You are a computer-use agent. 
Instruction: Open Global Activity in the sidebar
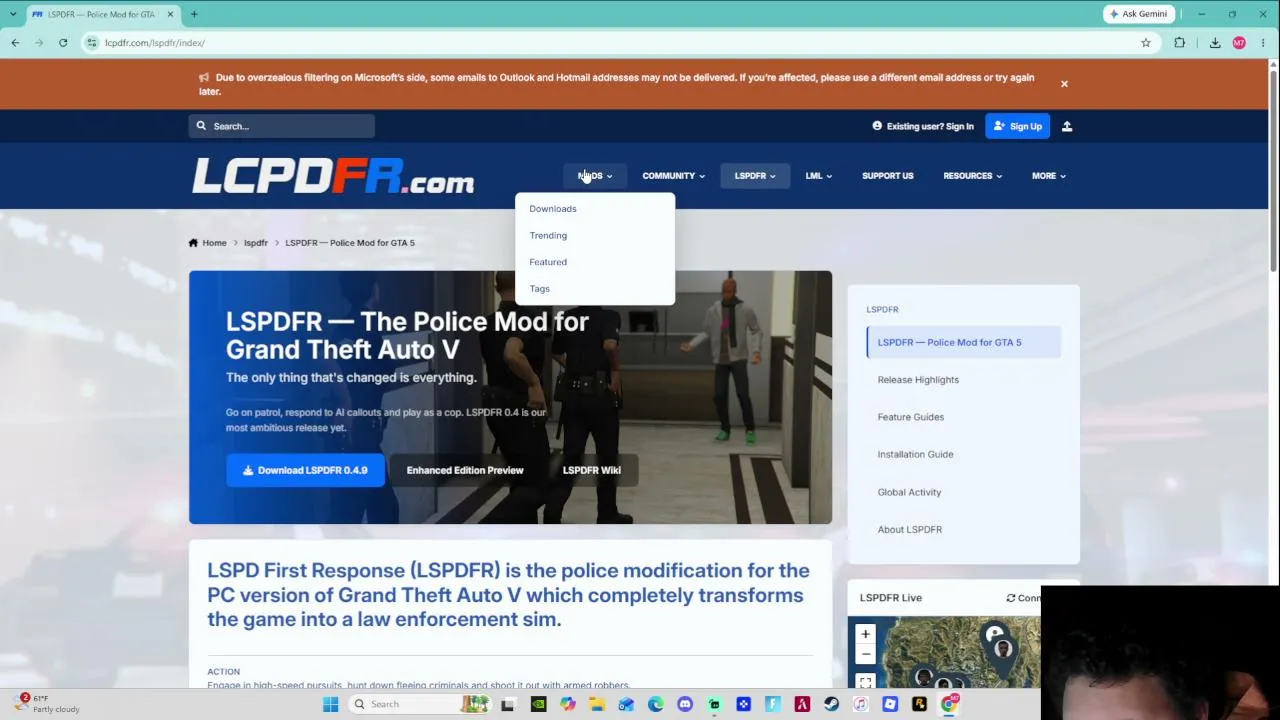click(x=909, y=492)
